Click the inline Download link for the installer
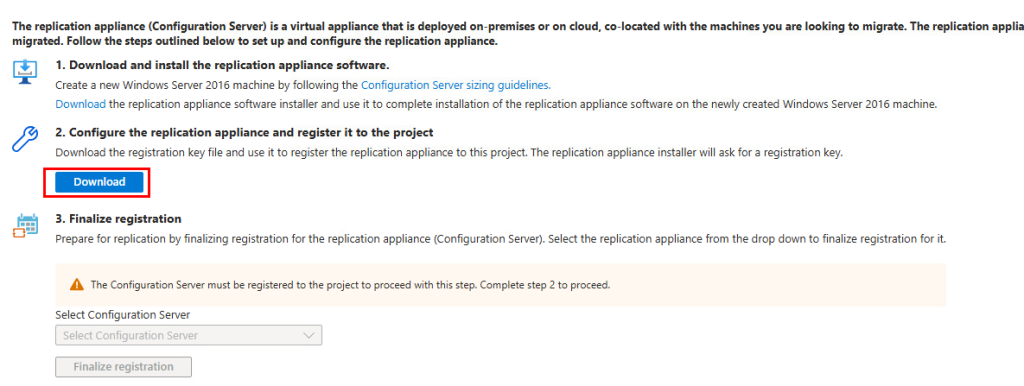 80,104
